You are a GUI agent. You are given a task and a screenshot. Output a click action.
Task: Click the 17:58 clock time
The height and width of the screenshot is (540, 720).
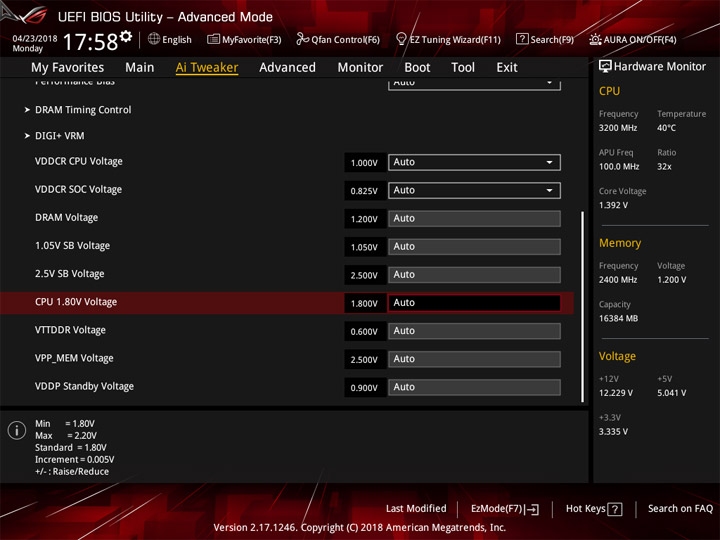pyautogui.click(x=90, y=42)
